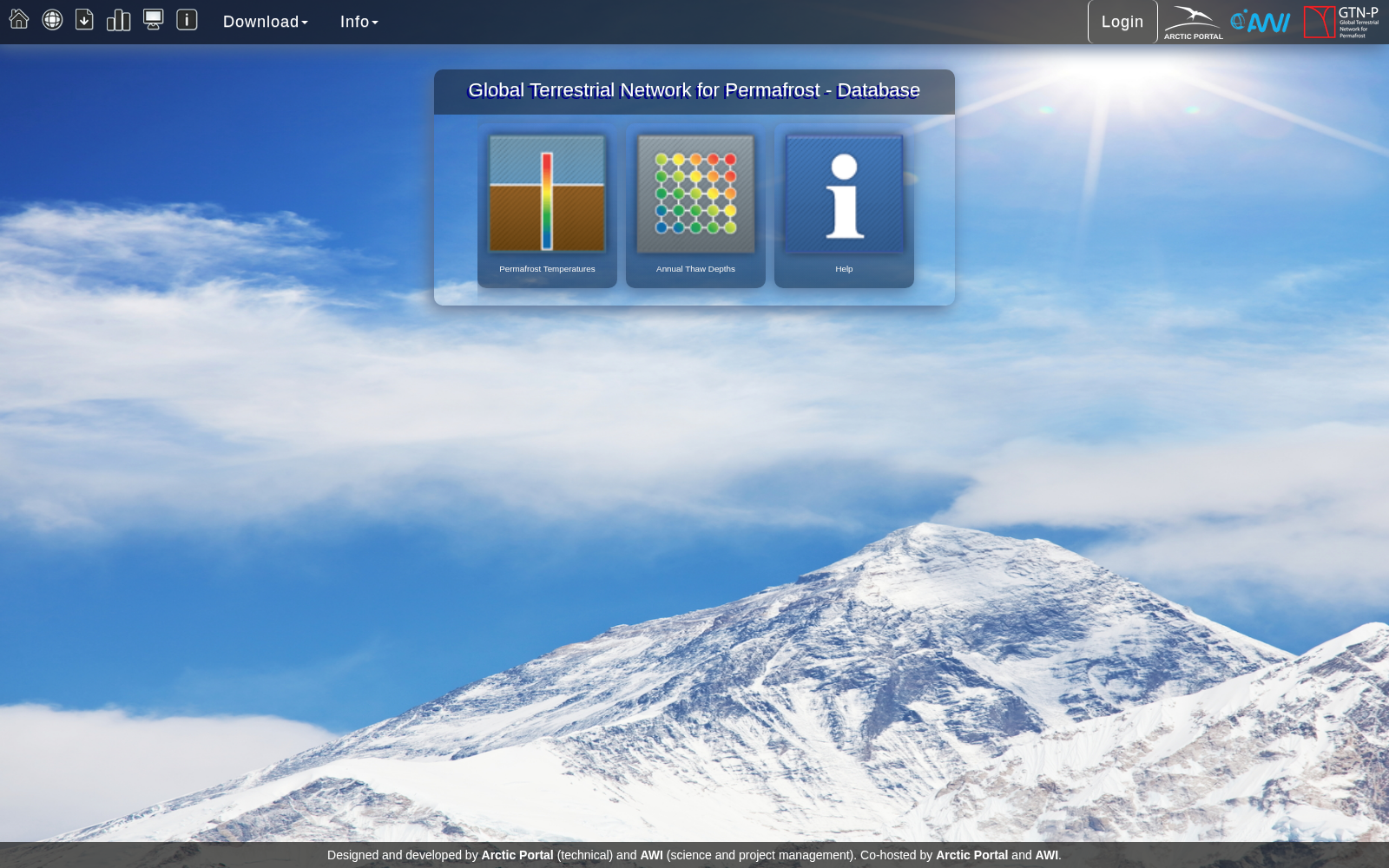Image resolution: width=1389 pixels, height=868 pixels.
Task: Follow the Co-hosted by Arctic Portal link
Action: click(971, 855)
